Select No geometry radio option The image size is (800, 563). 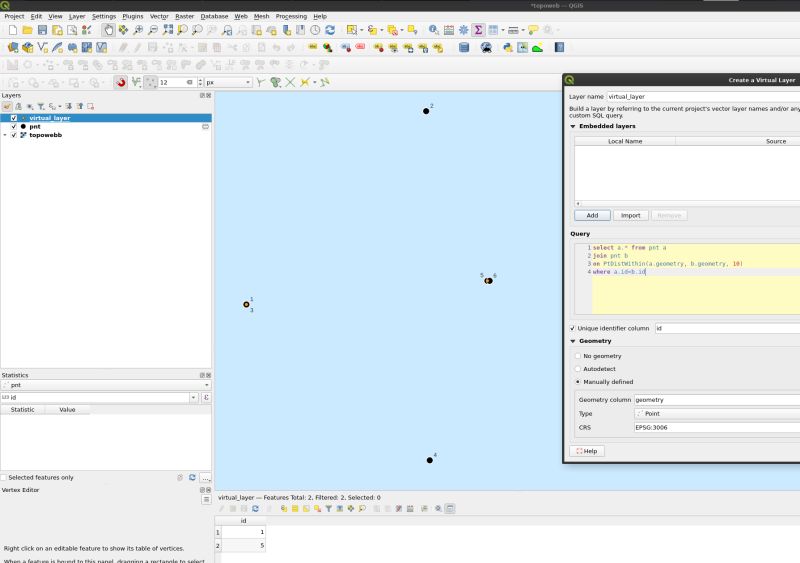(x=578, y=356)
